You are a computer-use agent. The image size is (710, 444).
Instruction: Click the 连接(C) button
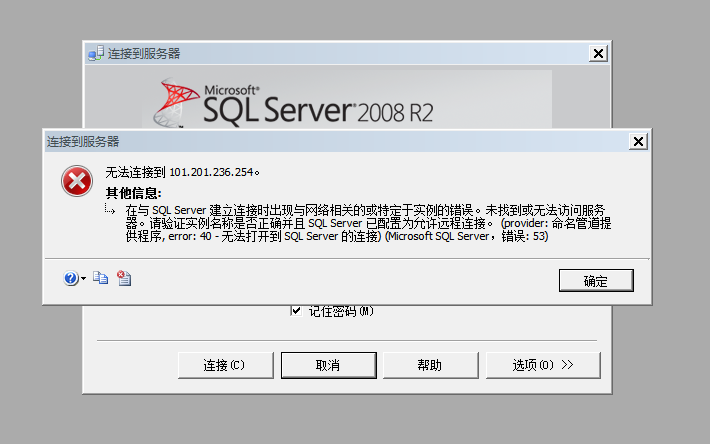(x=225, y=365)
